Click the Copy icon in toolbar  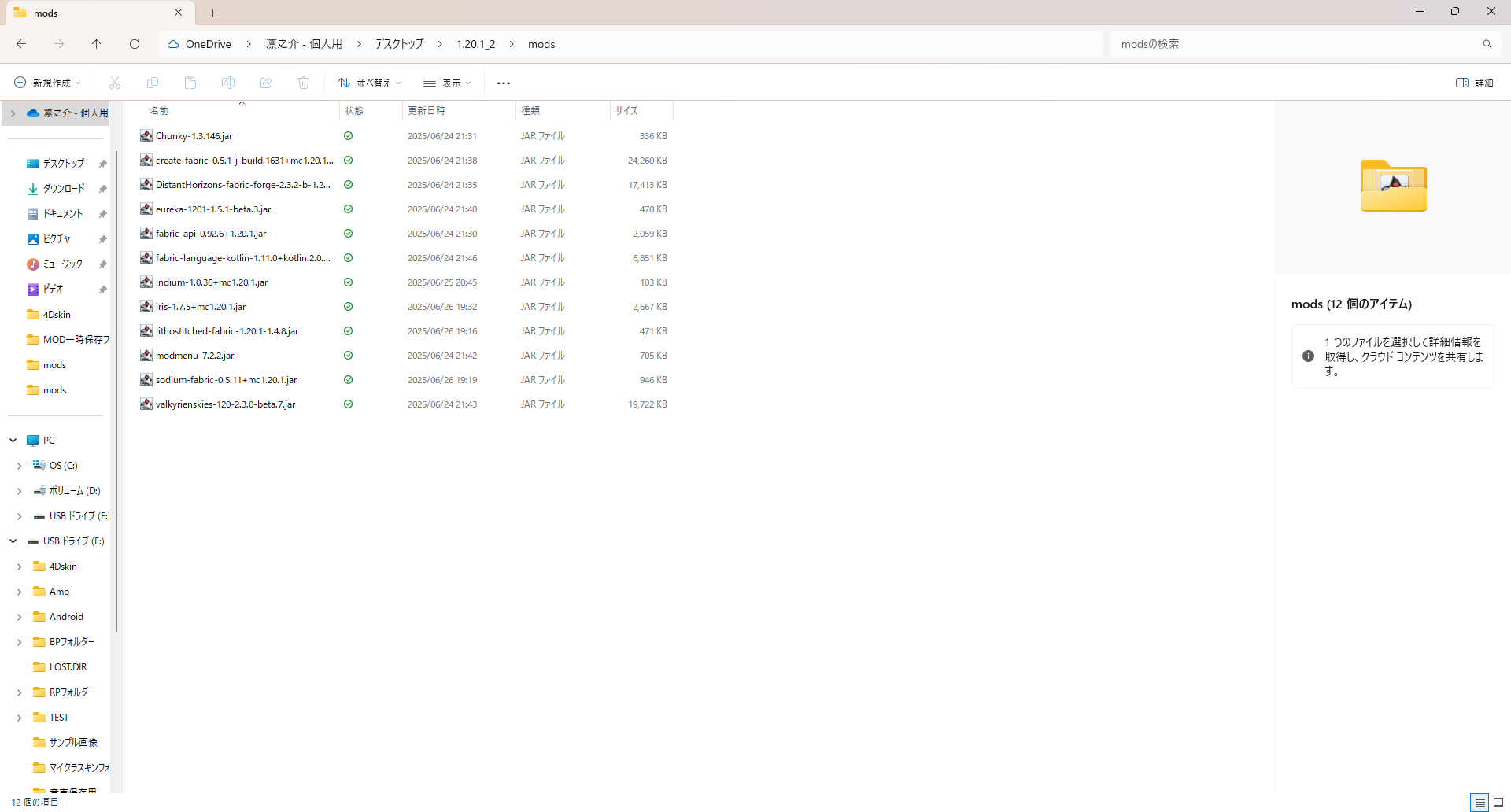(x=153, y=83)
